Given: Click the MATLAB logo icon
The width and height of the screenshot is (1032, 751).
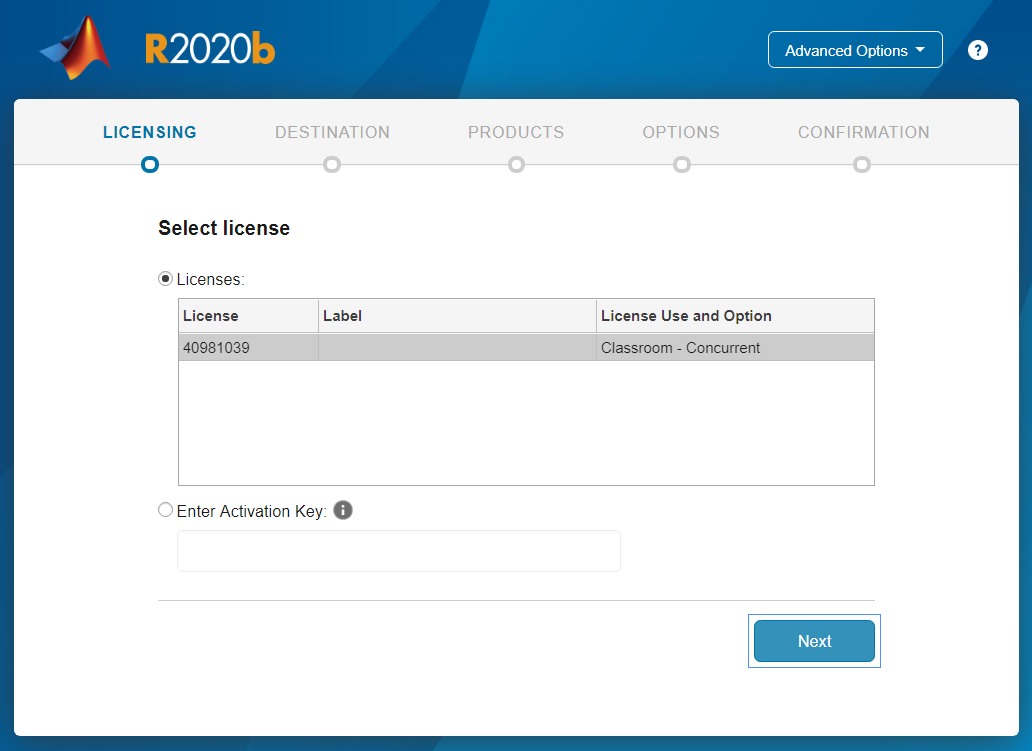Looking at the screenshot, I should tap(76, 47).
